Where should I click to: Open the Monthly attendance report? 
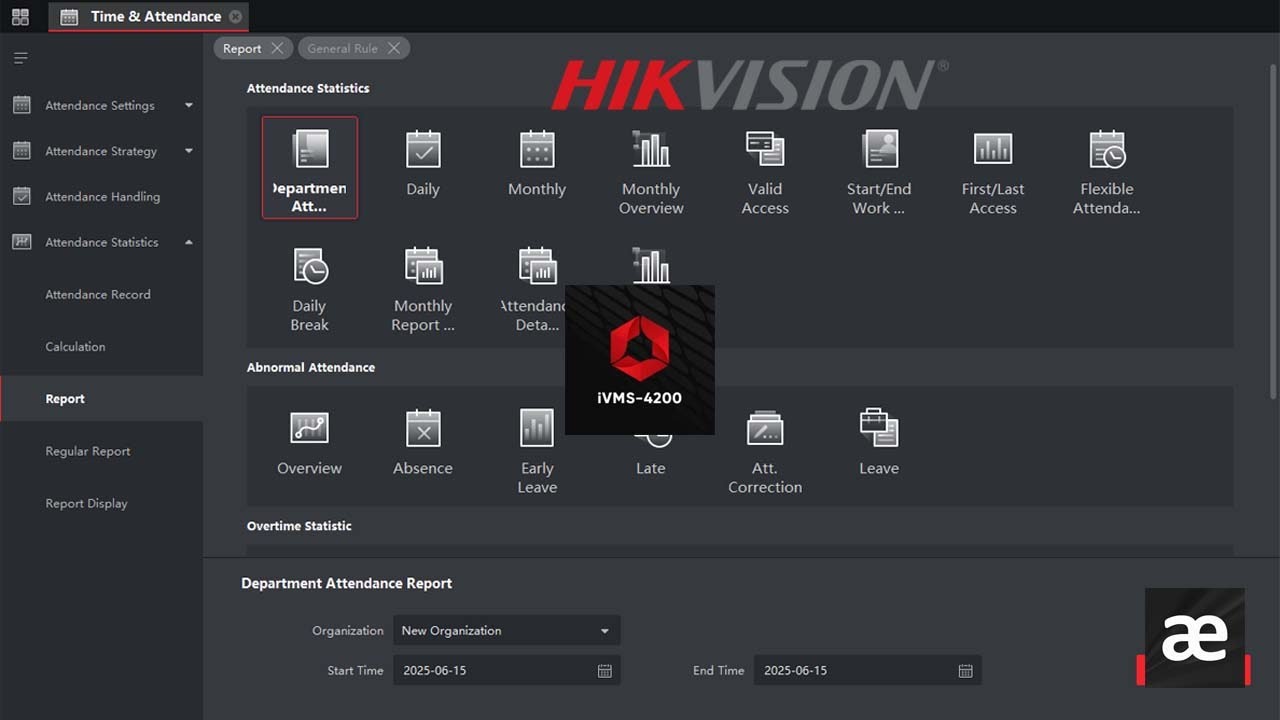tap(537, 165)
